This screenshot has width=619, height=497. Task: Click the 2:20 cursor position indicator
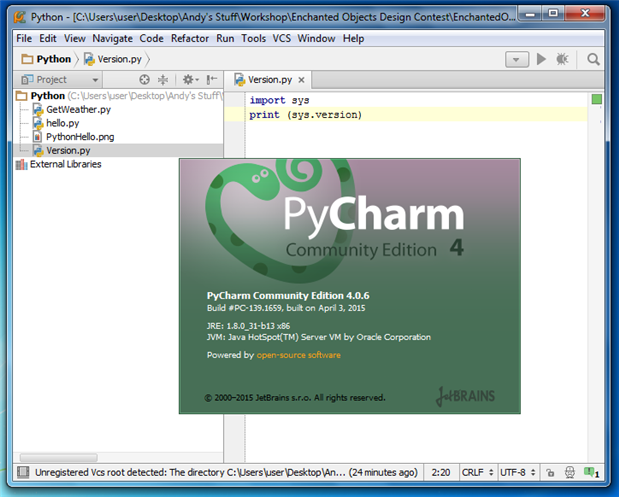[441, 473]
